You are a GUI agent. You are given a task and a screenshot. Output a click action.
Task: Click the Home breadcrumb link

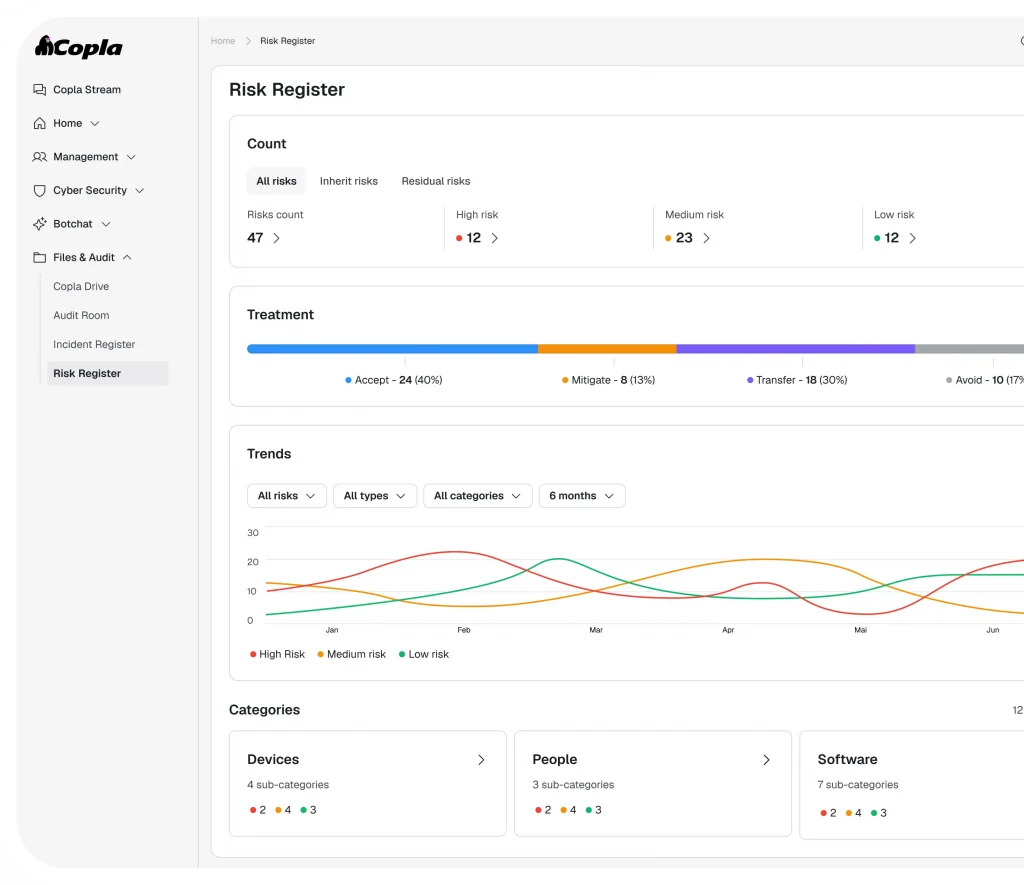coord(223,41)
